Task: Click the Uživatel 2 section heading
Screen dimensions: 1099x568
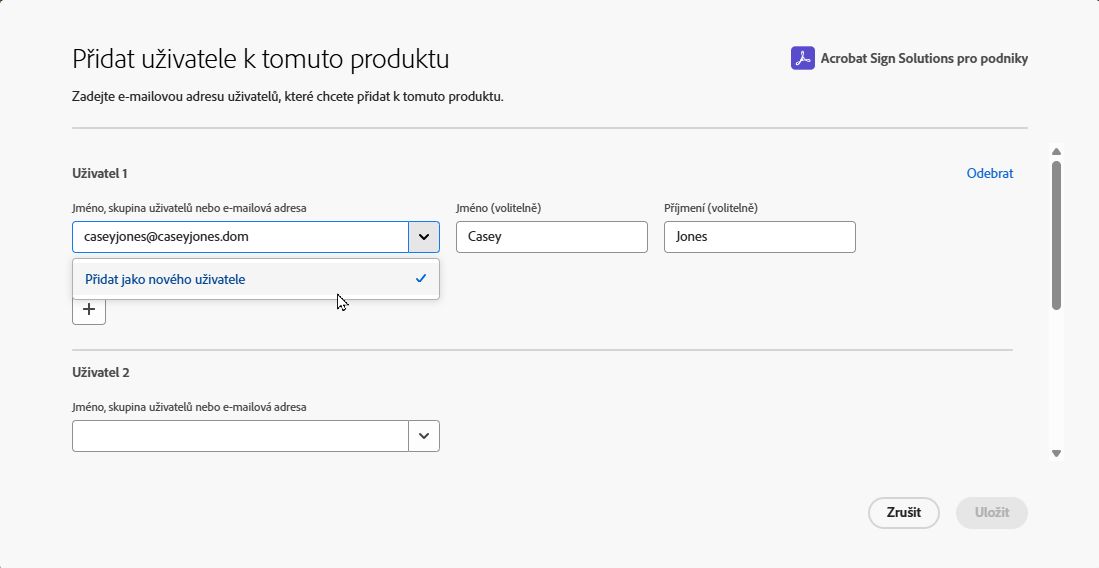Action: pos(101,372)
